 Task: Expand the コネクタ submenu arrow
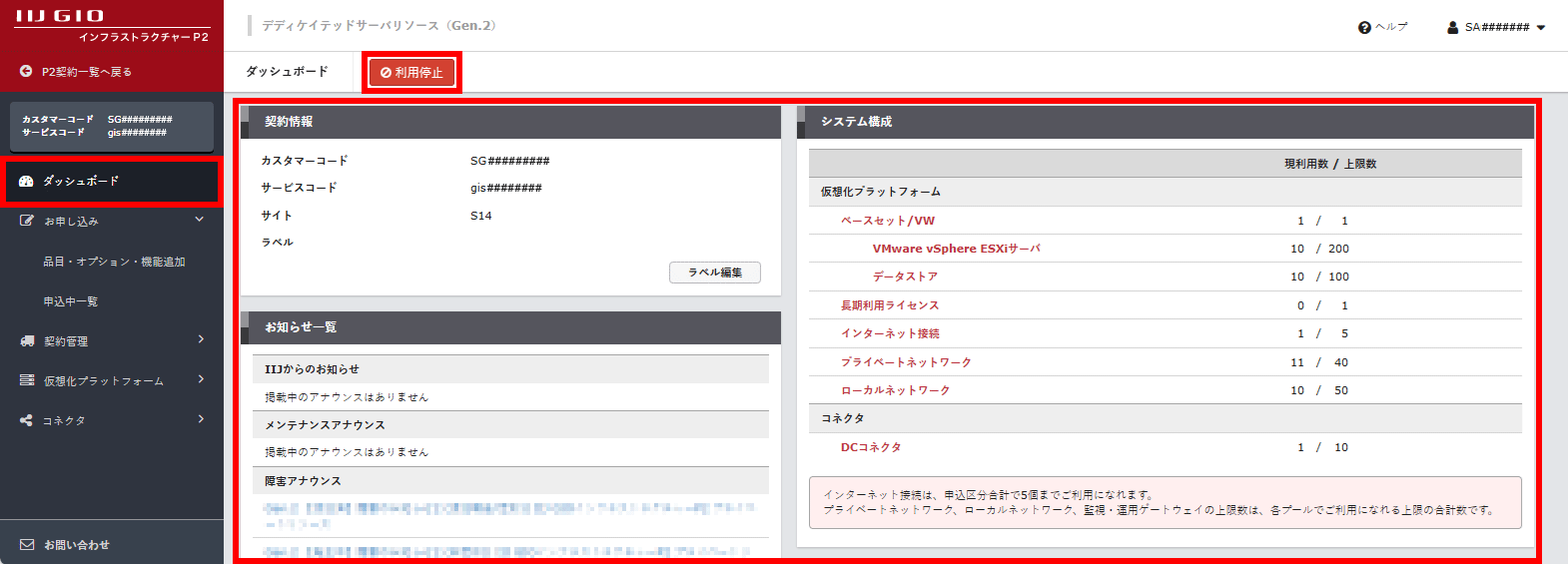click(x=201, y=419)
